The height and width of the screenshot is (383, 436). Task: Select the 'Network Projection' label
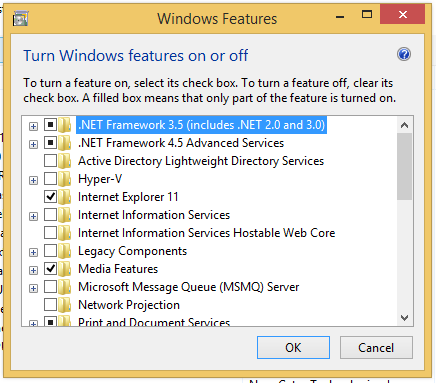[x=129, y=305]
